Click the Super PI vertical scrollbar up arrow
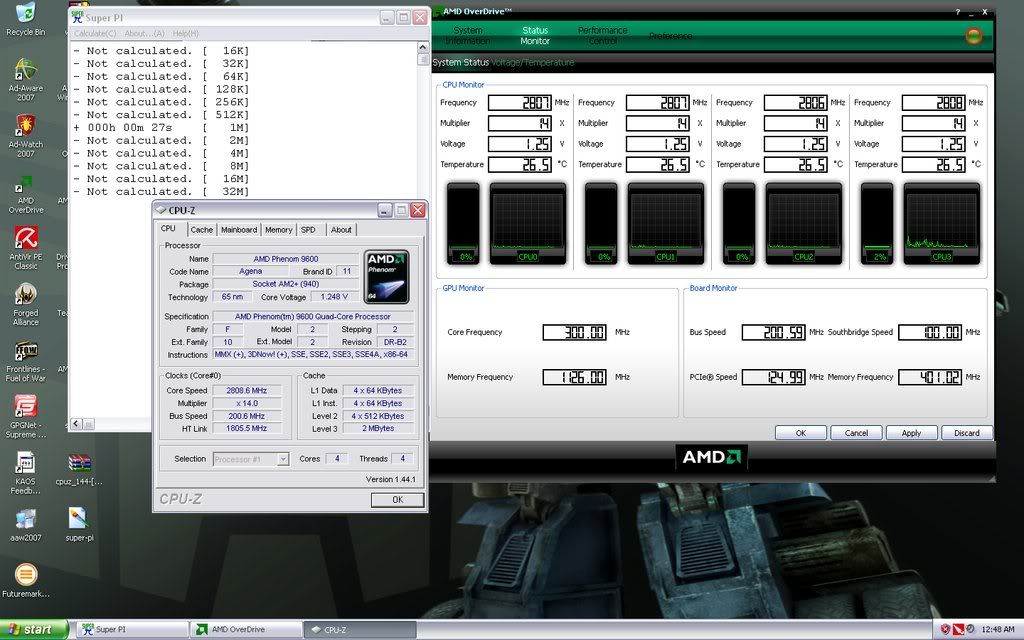The width and height of the screenshot is (1024, 640). tap(423, 48)
